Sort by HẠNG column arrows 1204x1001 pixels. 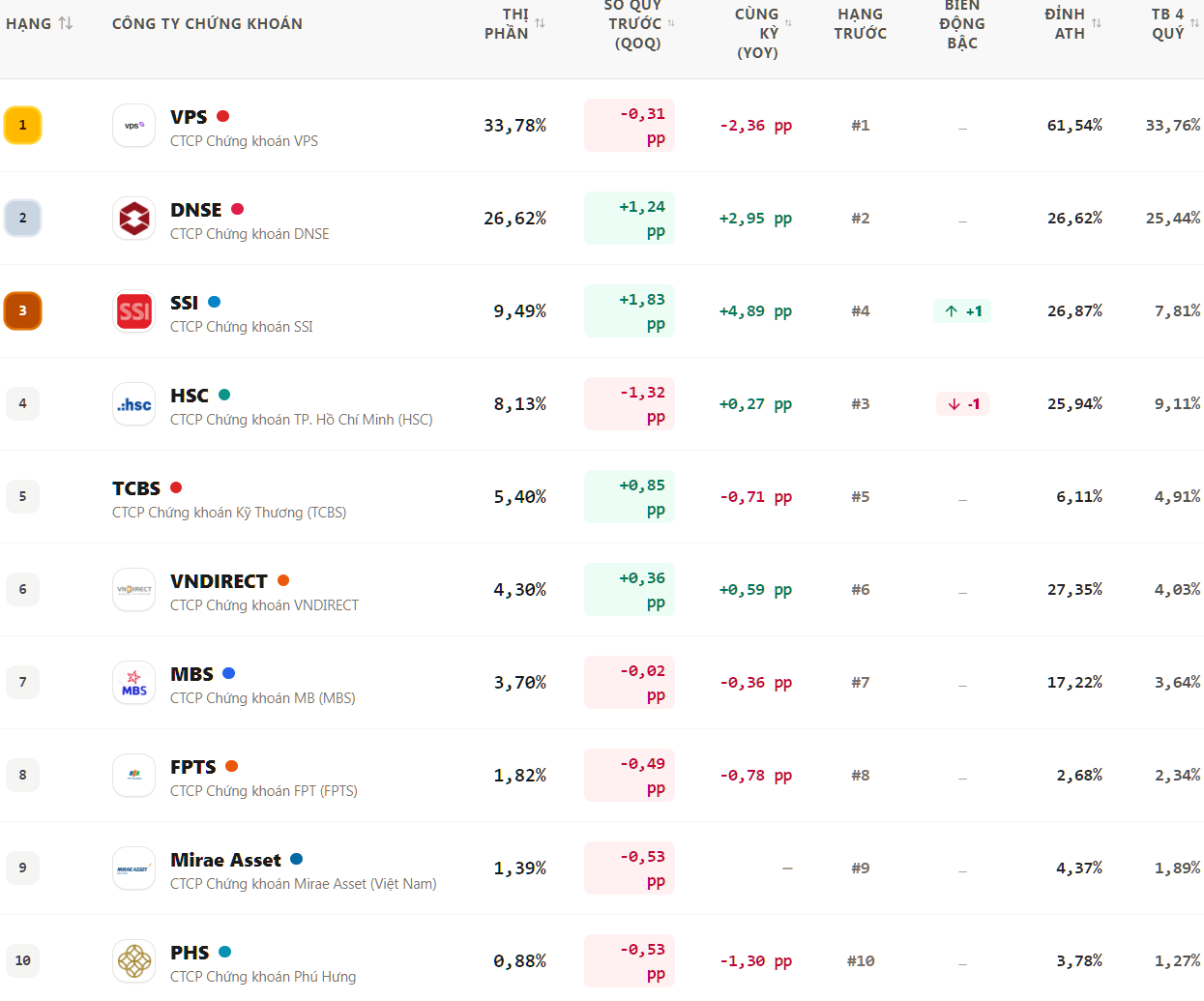pyautogui.click(x=66, y=23)
